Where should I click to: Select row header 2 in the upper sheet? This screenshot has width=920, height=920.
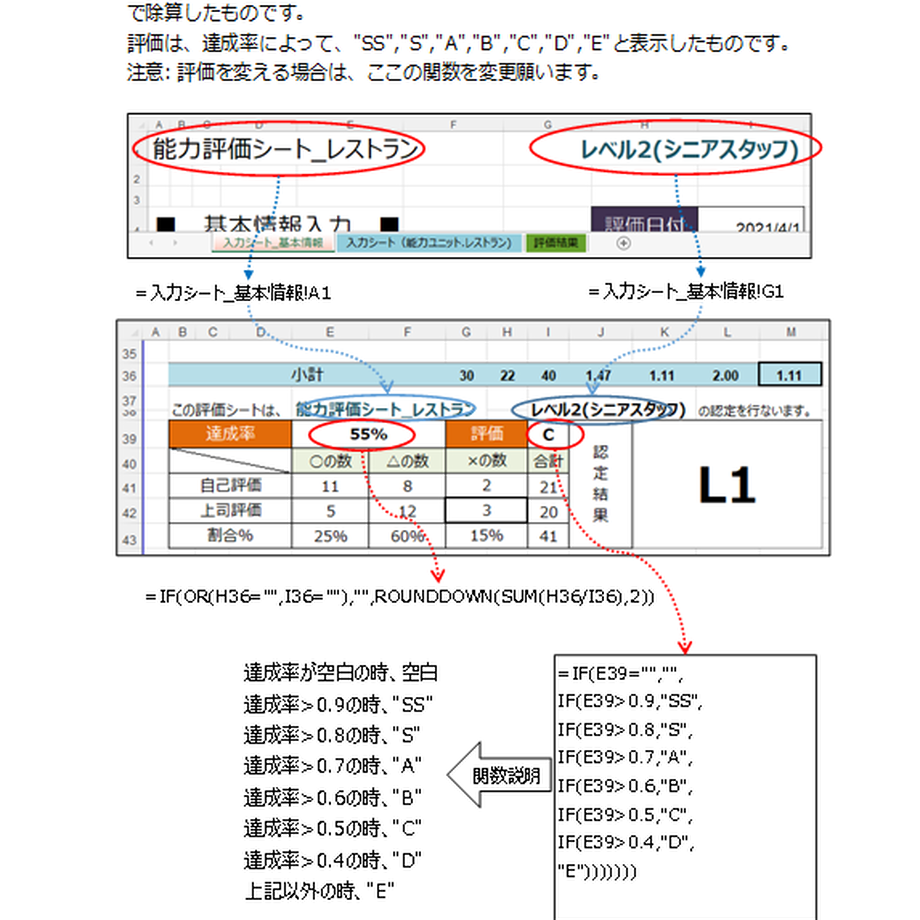click(x=137, y=179)
